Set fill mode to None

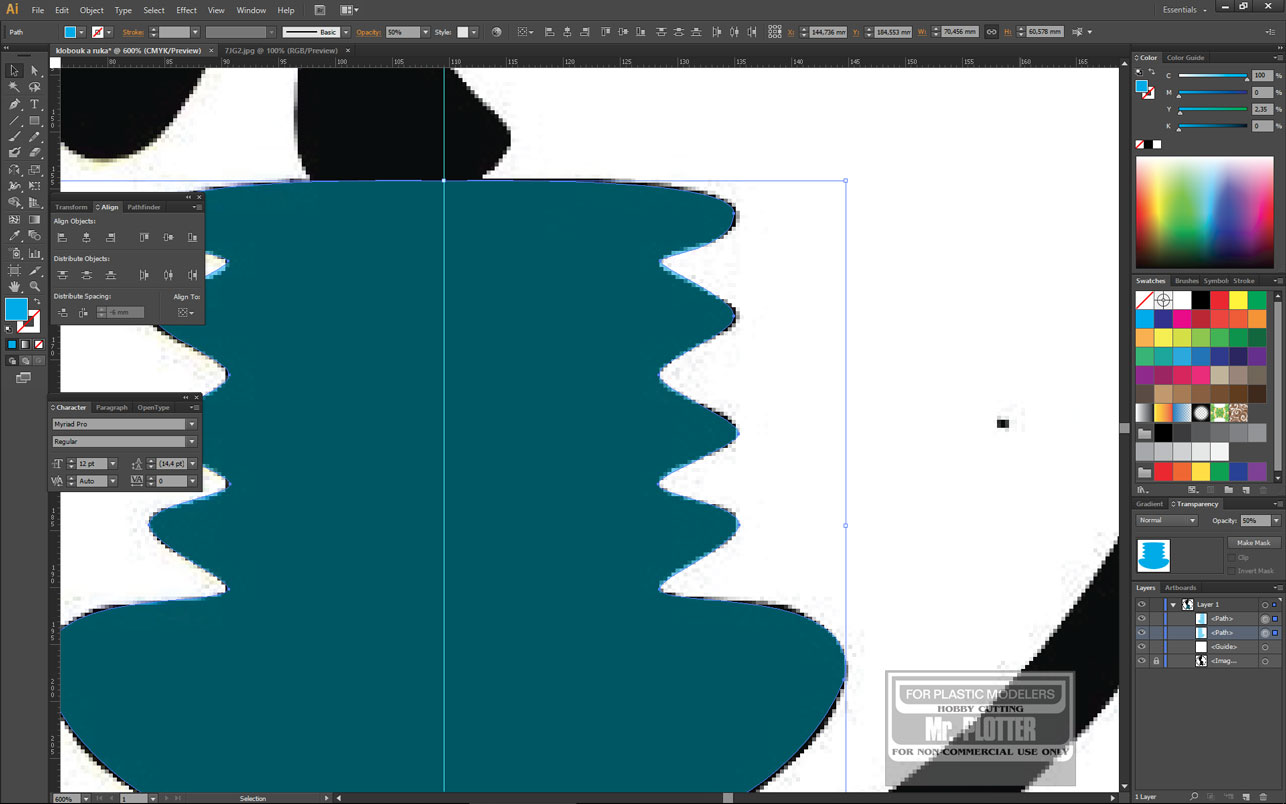[x=37, y=344]
